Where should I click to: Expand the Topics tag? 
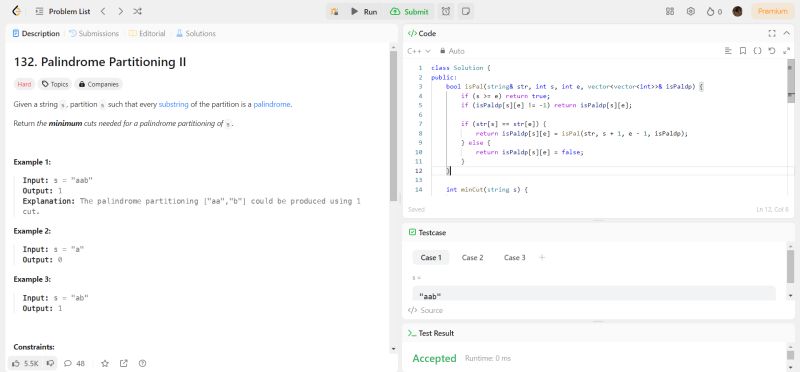[55, 84]
